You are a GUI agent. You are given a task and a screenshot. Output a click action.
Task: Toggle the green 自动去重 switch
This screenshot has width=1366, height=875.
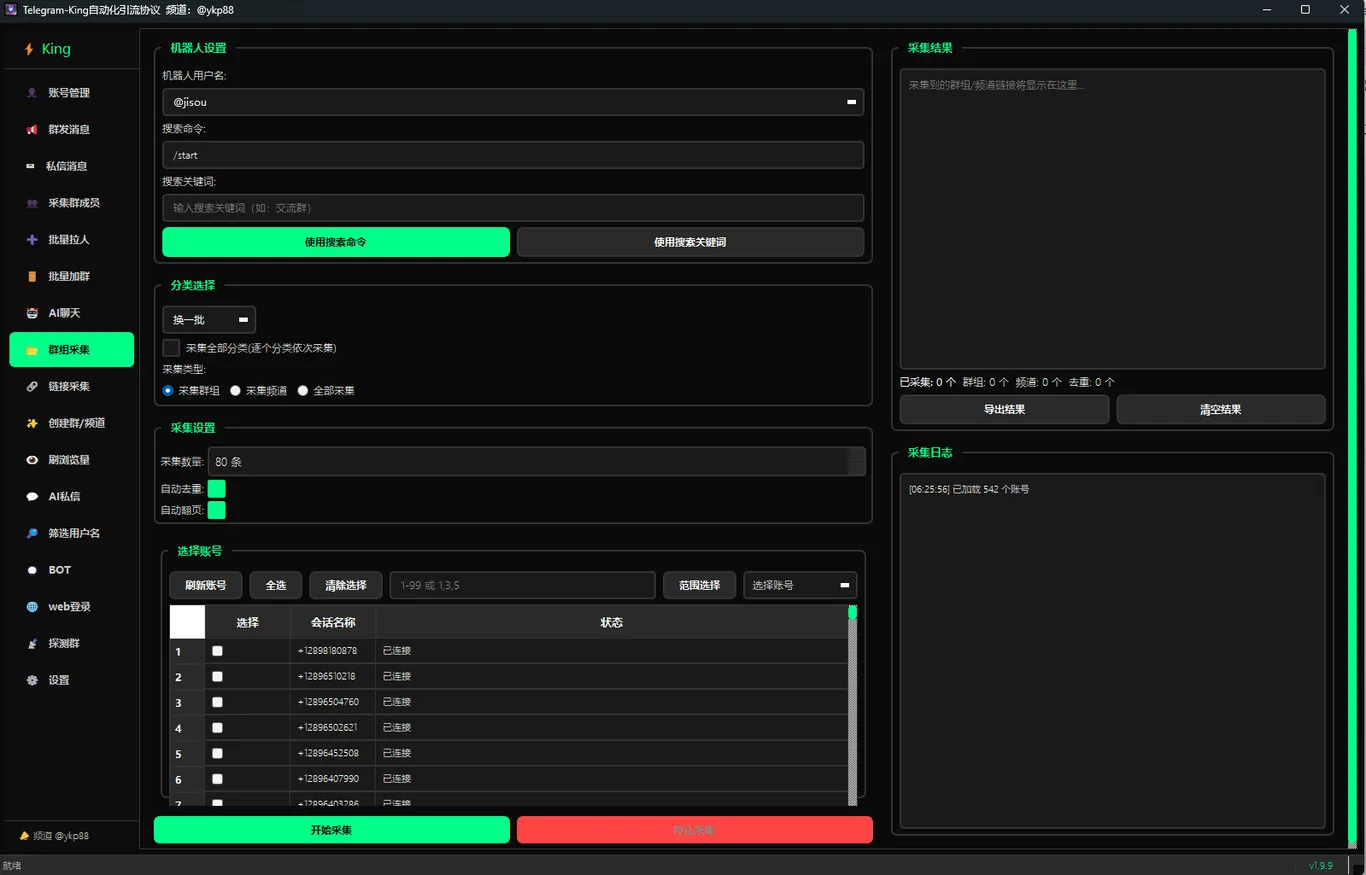(216, 489)
